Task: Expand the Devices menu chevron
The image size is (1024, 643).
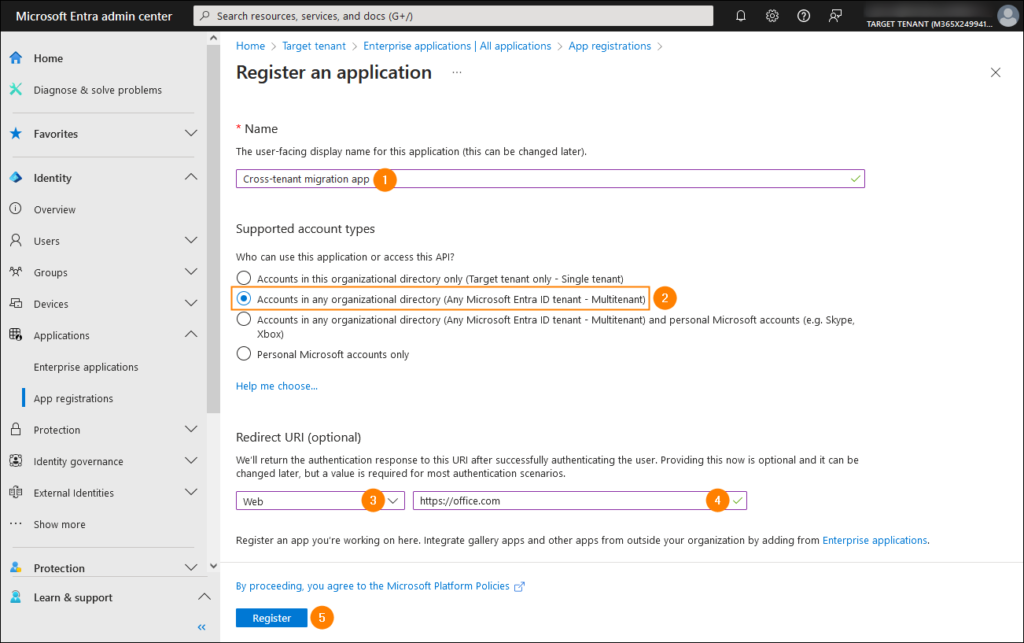Action: (191, 303)
